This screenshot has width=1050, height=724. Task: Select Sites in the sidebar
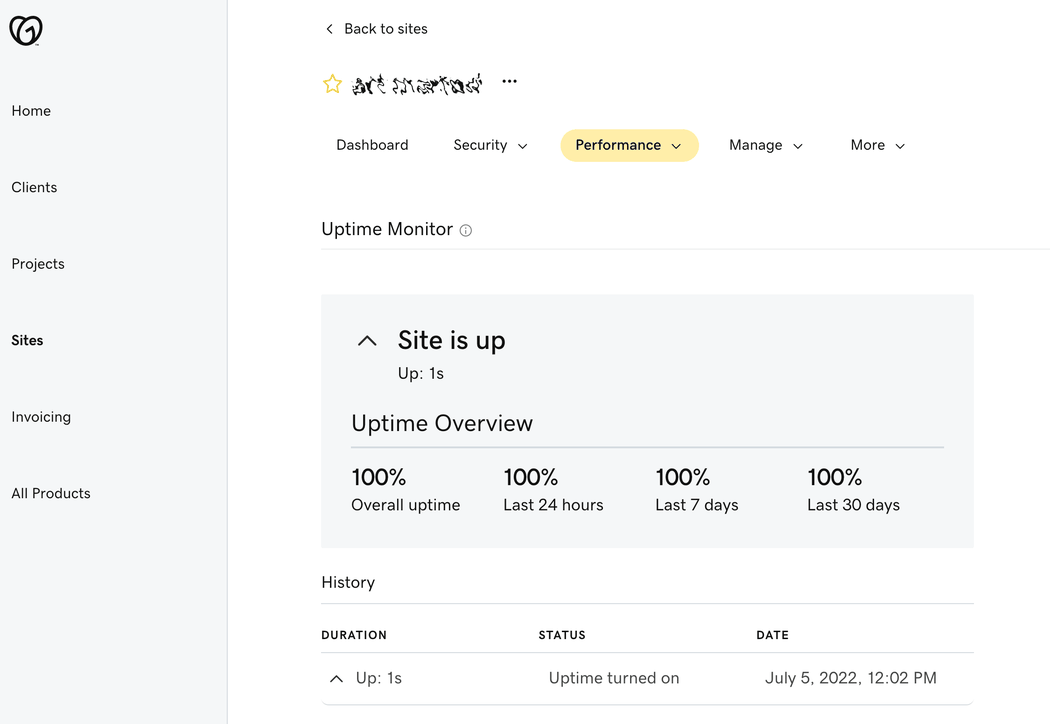coord(27,340)
